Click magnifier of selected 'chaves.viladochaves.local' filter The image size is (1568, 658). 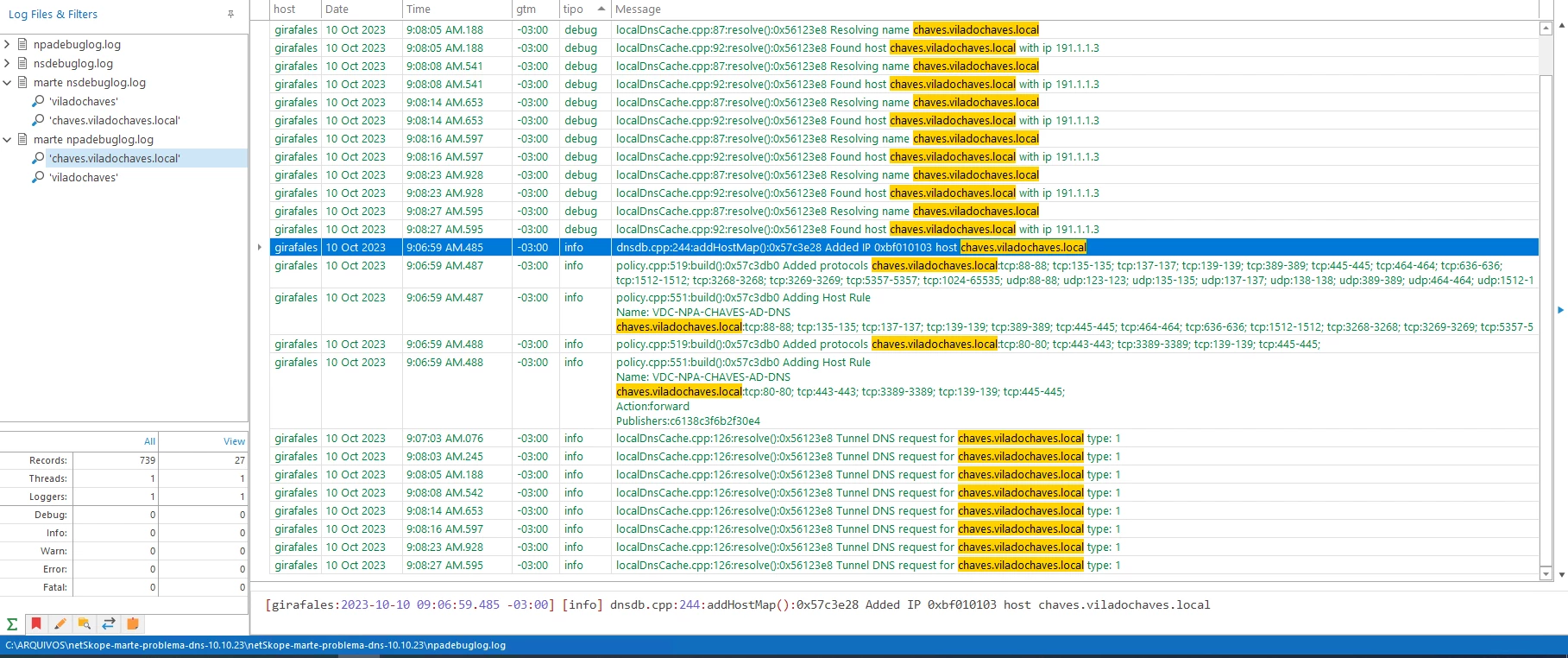(38, 158)
